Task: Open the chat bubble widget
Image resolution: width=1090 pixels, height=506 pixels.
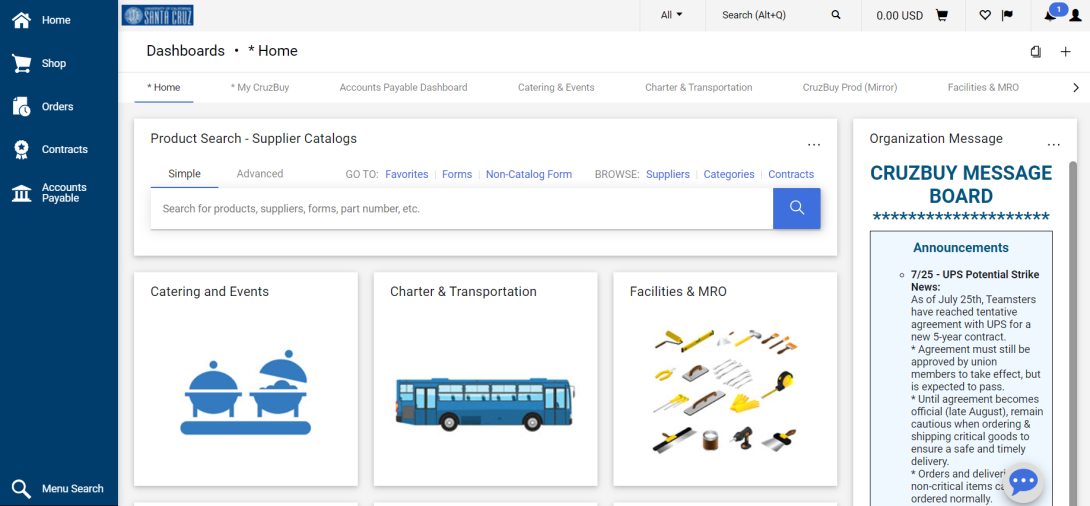Action: tap(1023, 481)
